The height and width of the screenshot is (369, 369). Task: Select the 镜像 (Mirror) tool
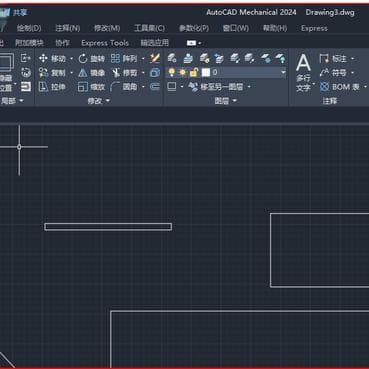tap(92, 73)
